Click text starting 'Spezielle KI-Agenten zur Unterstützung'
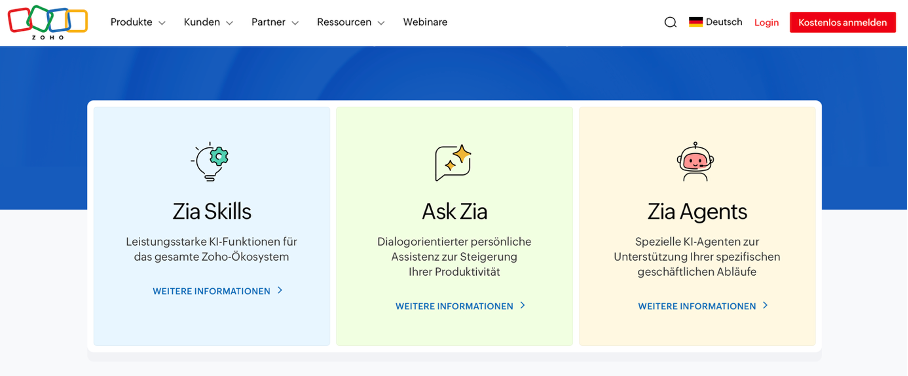 tap(697, 257)
